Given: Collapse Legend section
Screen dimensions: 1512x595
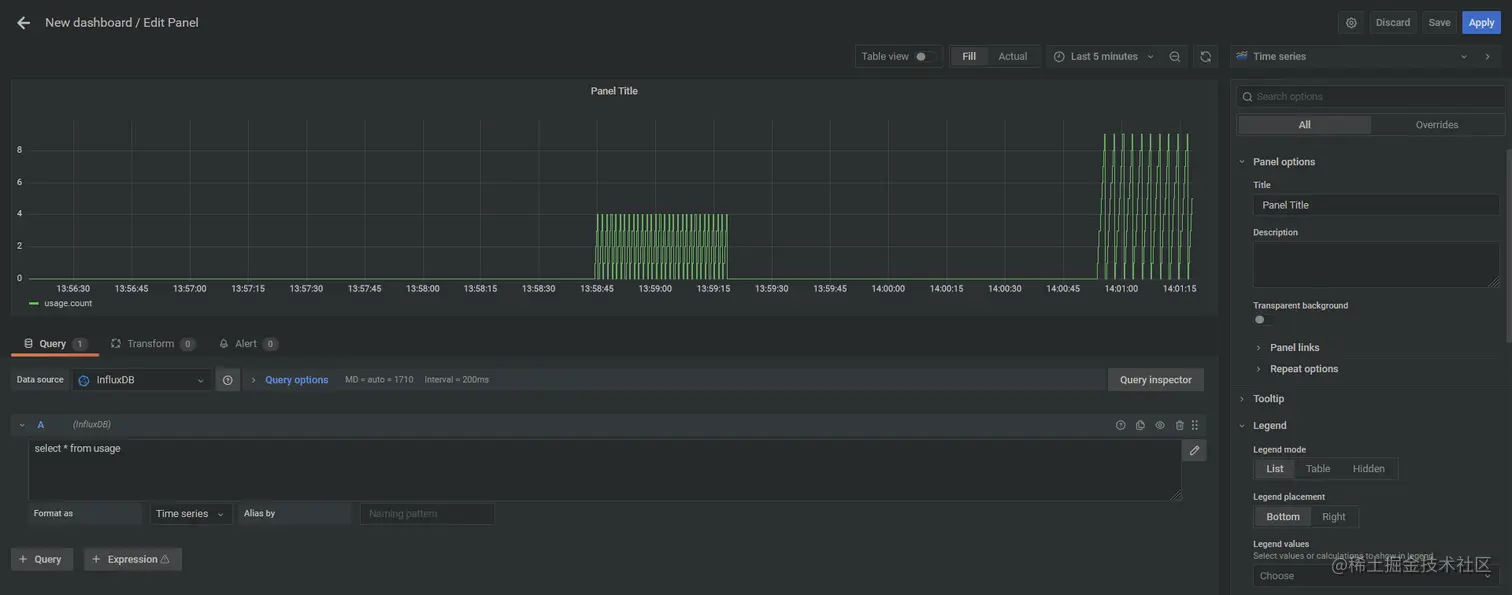Looking at the screenshot, I should tap(1269, 426).
